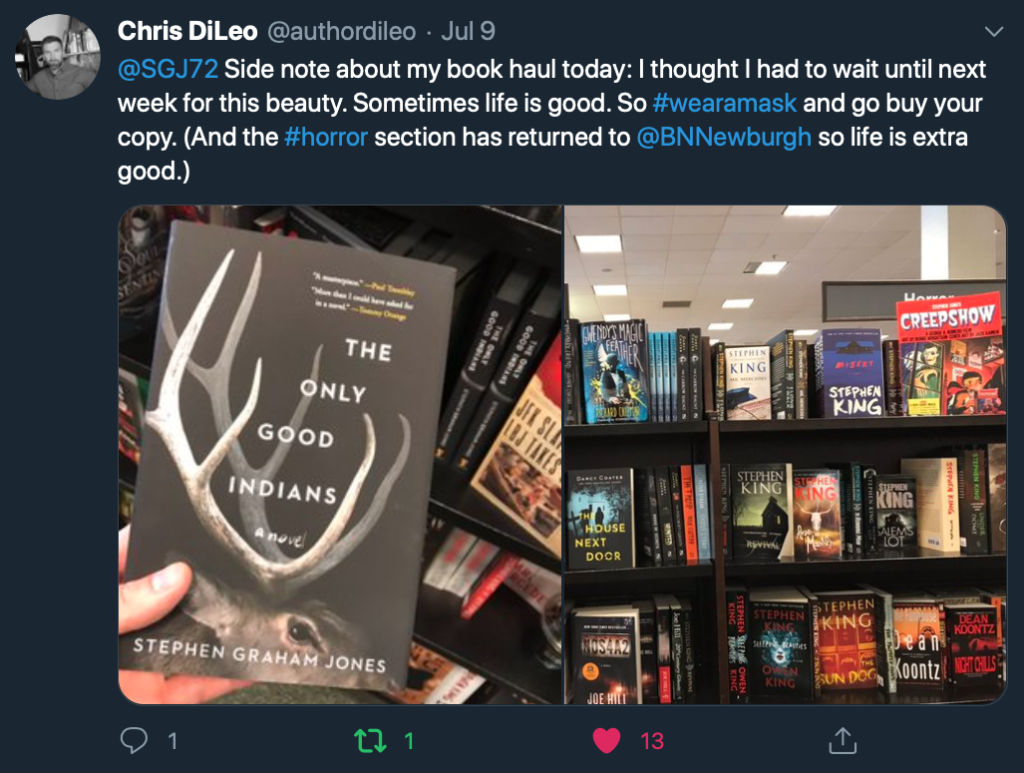Click the reply speech bubble icon
This screenshot has height=773, width=1024.
click(x=134, y=740)
